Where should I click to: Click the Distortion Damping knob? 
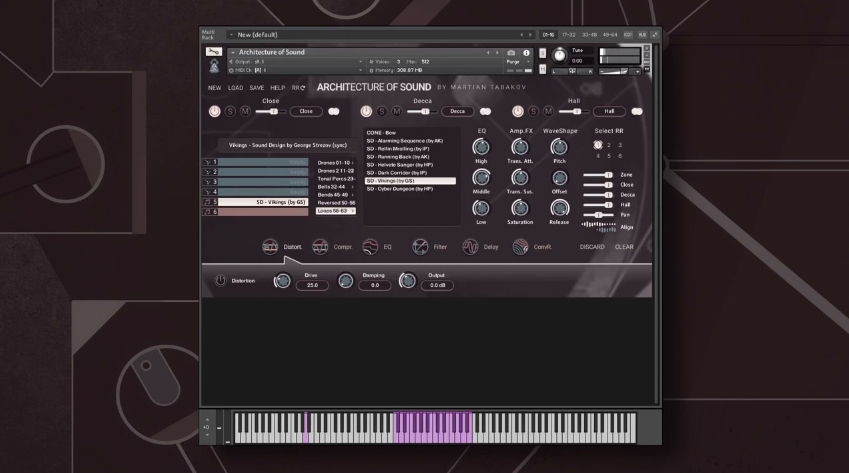(345, 280)
